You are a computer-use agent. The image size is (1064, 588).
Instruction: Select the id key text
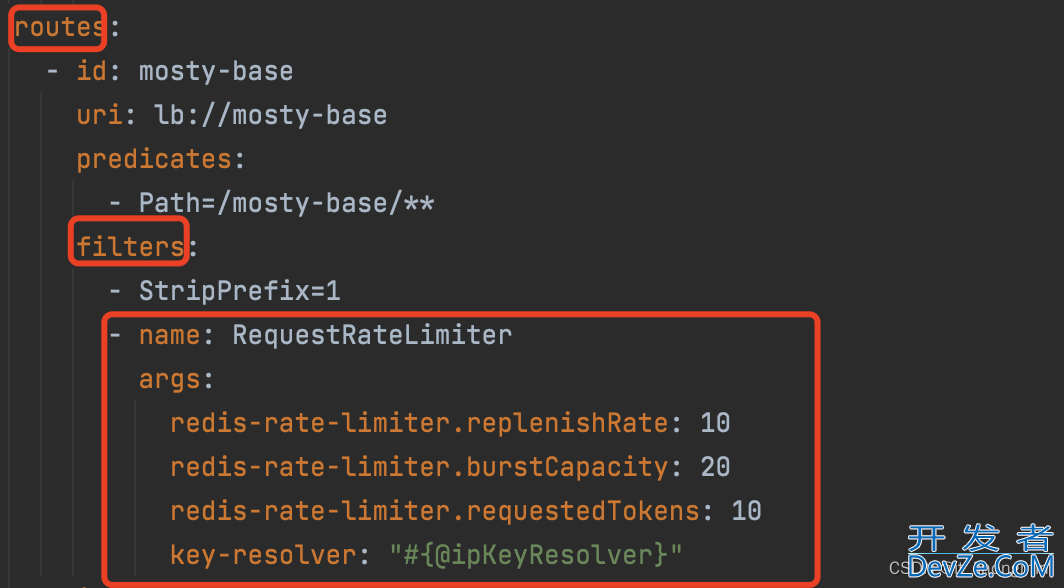pos(92,71)
